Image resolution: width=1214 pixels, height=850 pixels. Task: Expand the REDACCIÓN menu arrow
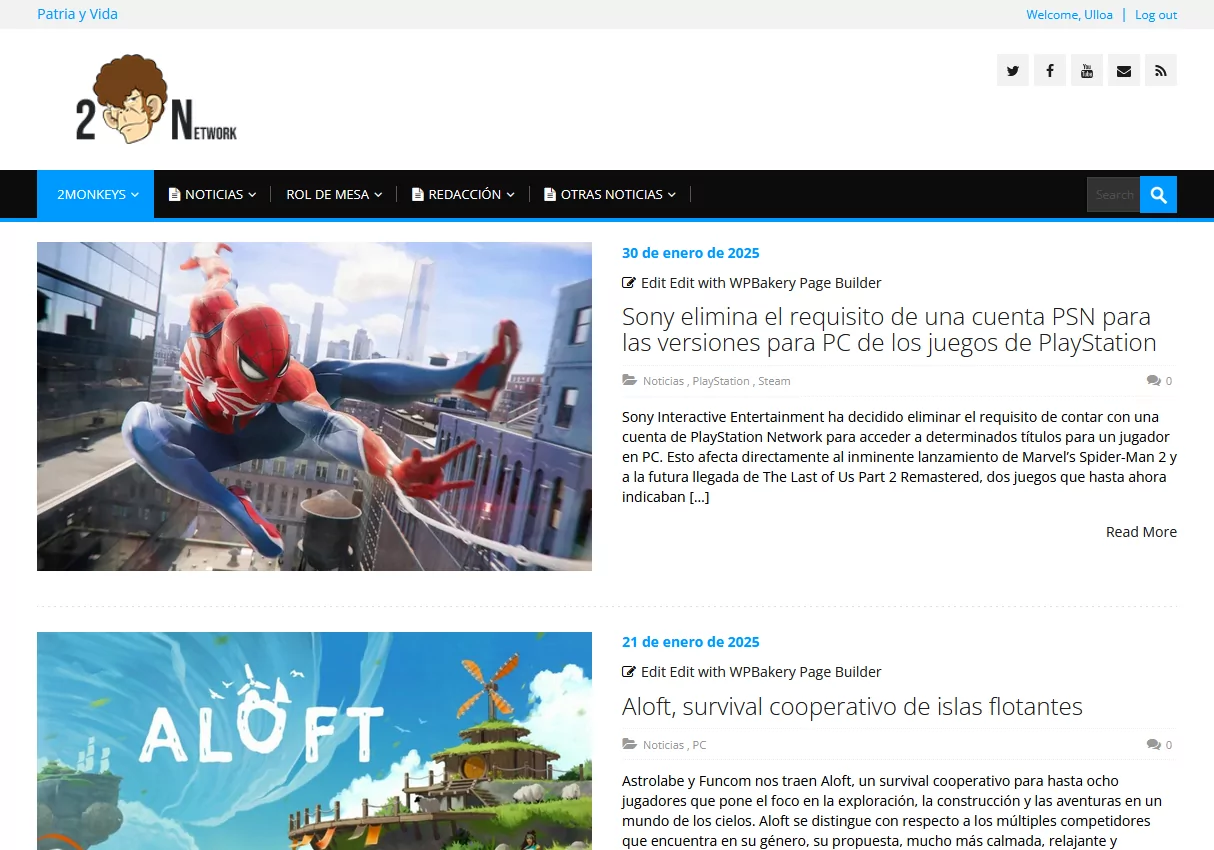(x=510, y=195)
